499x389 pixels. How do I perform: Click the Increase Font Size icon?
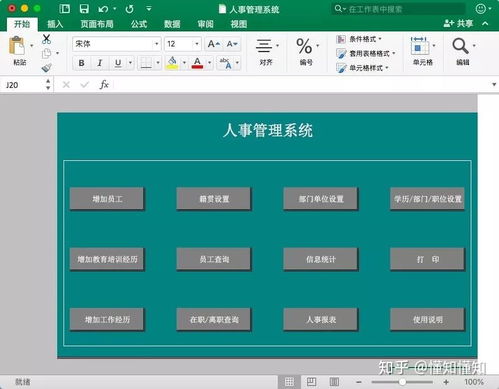[214, 44]
